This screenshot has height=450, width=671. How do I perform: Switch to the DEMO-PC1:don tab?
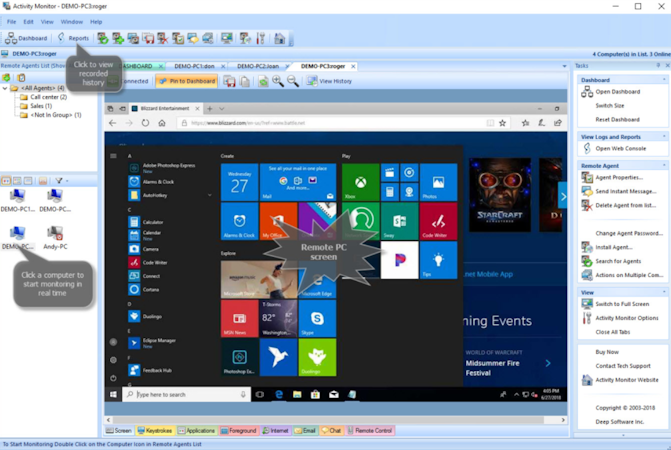pos(195,66)
